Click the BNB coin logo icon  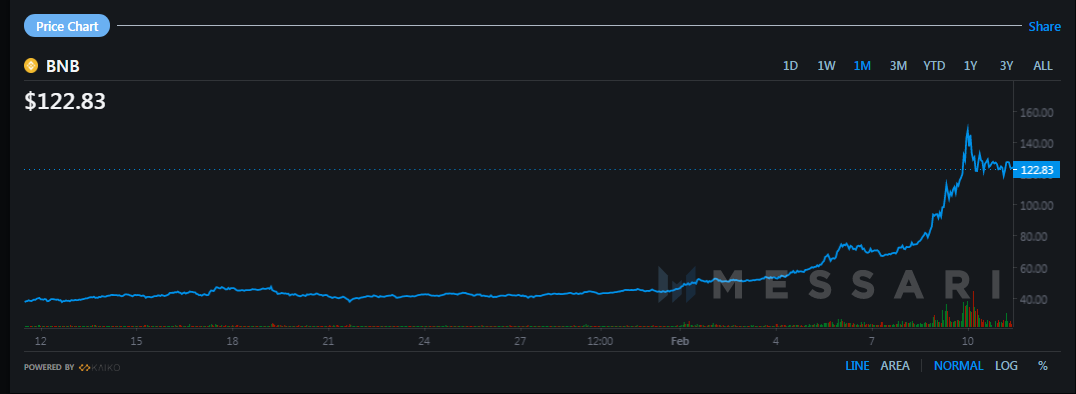click(31, 66)
